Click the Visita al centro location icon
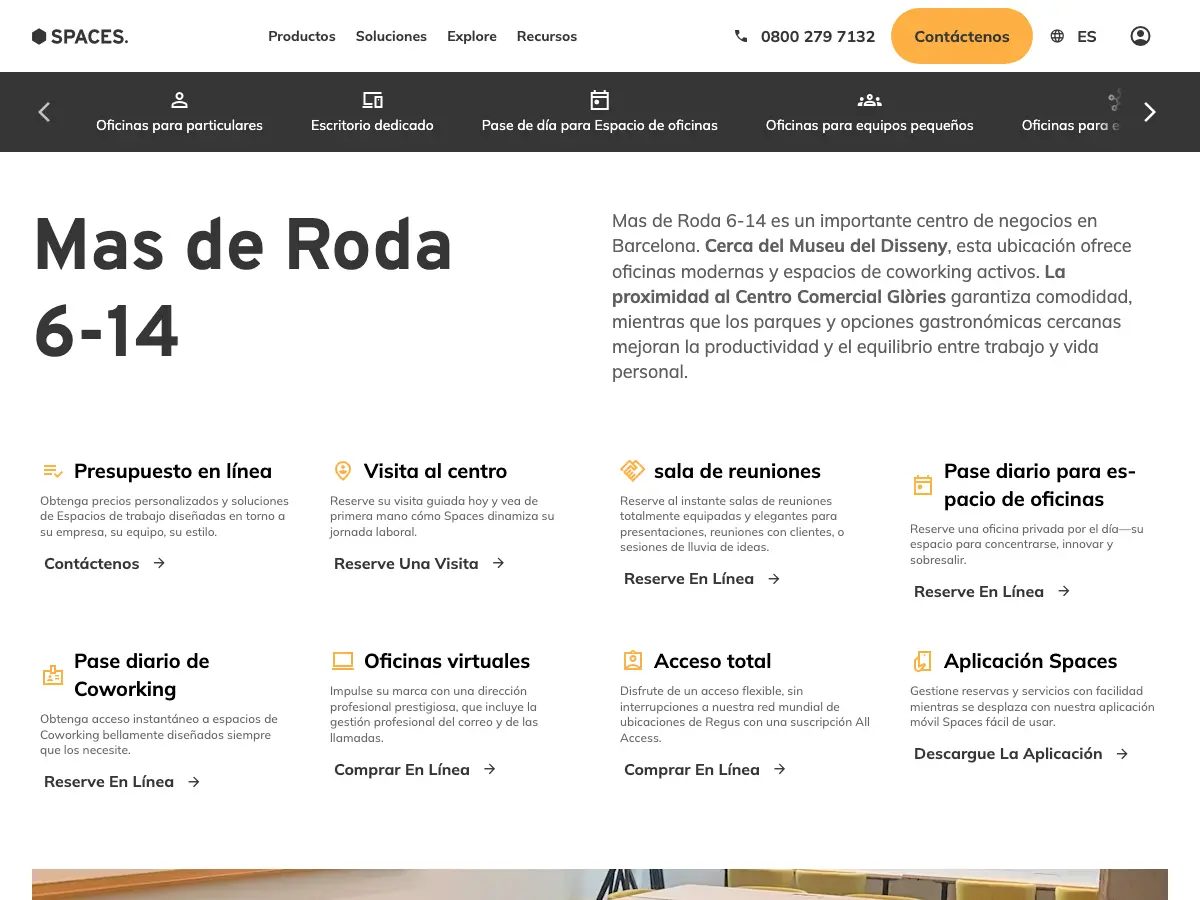Viewport: 1200px width, 900px height. coord(343,471)
